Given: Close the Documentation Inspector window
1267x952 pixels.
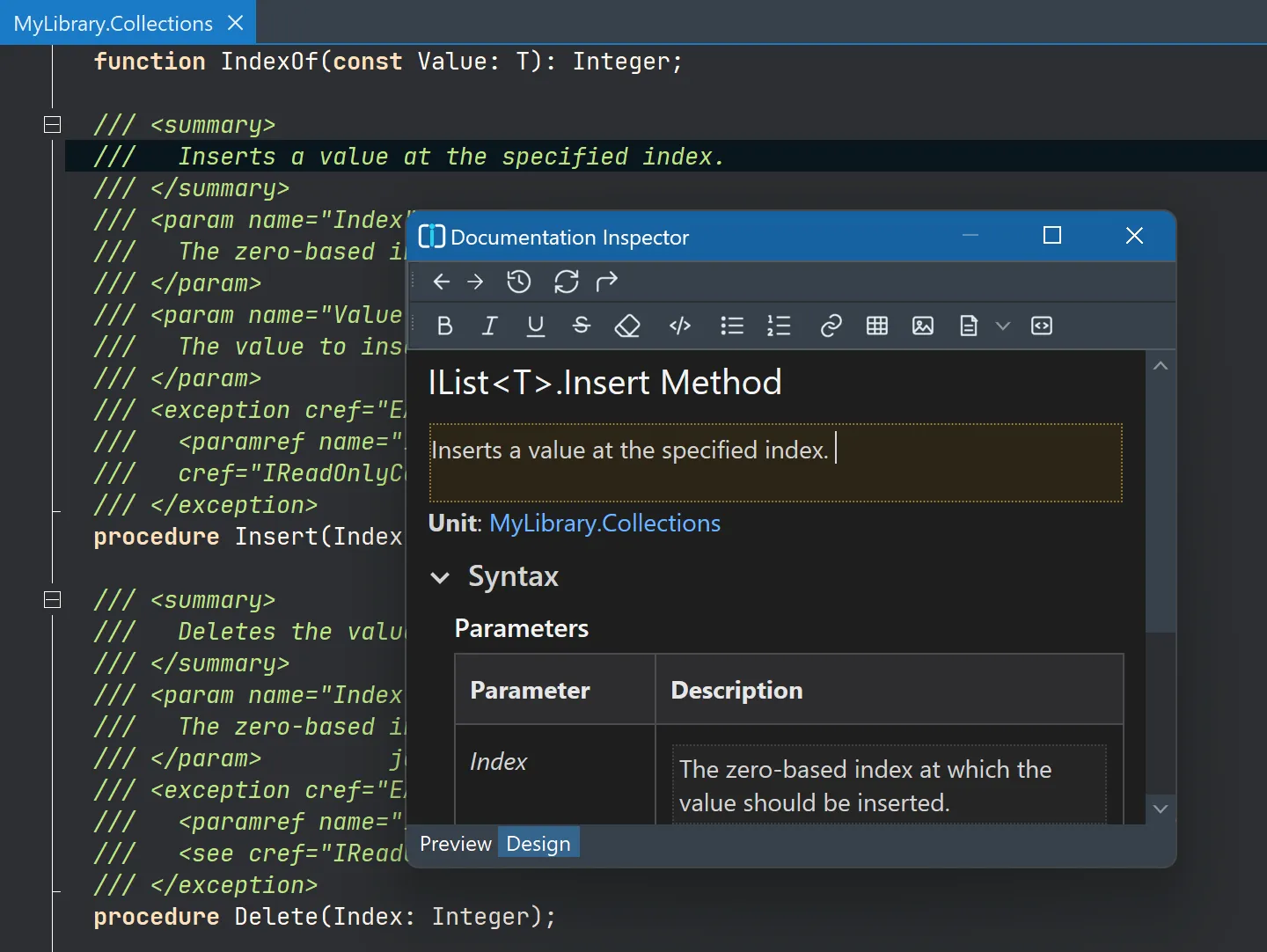Looking at the screenshot, I should (x=1134, y=235).
